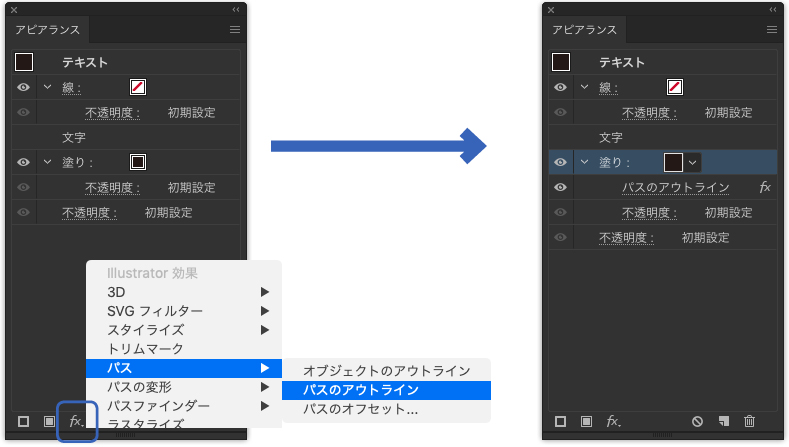Click the stroke color swatch in left panel
Image resolution: width=789 pixels, height=447 pixels.
138,88
